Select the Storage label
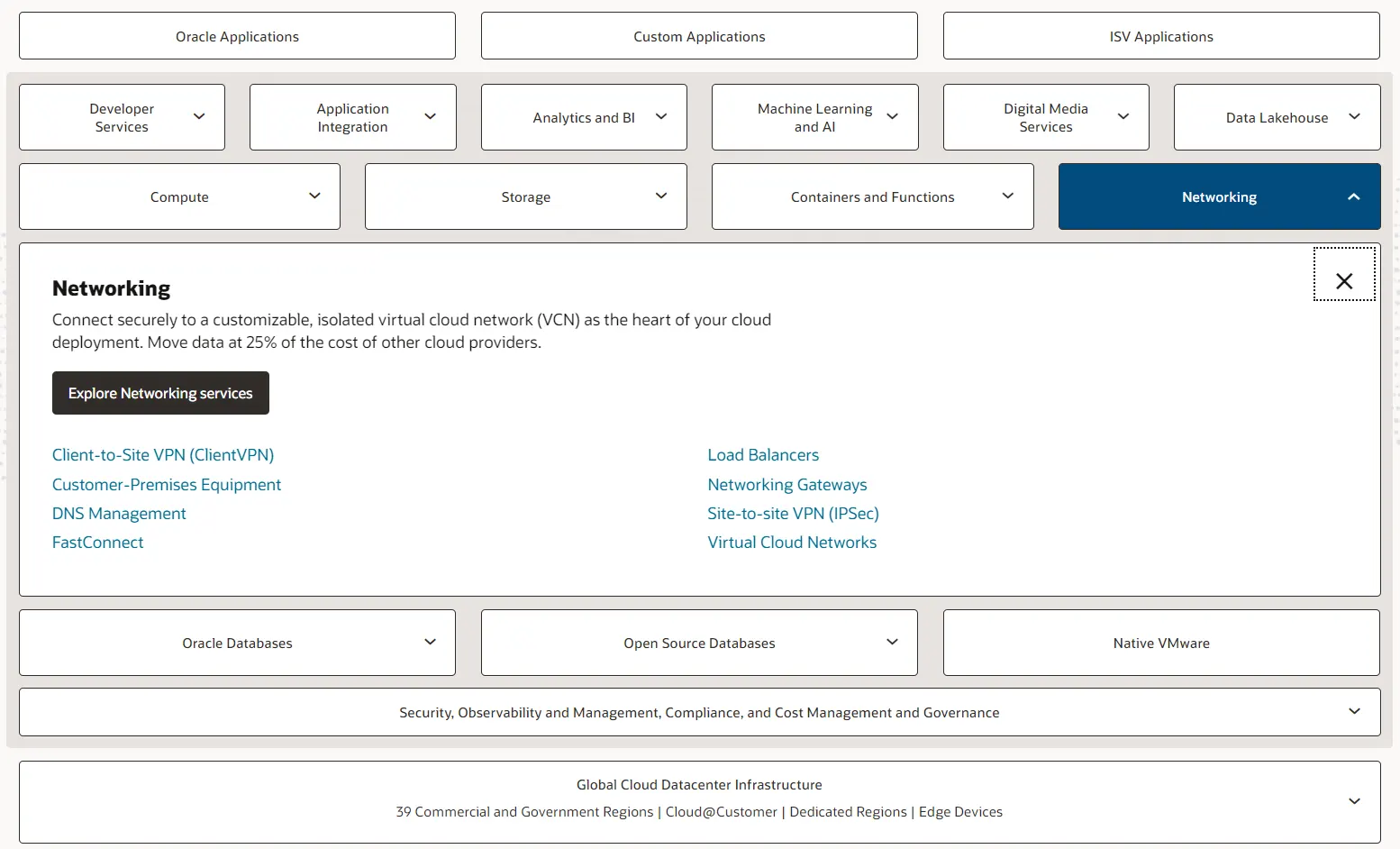1400x849 pixels. pyautogui.click(x=525, y=197)
